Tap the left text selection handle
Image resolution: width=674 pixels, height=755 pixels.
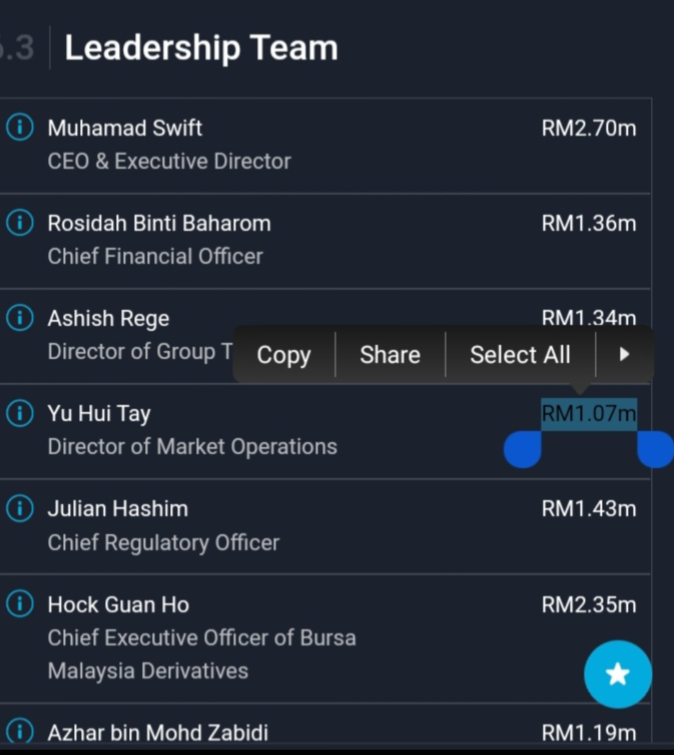[523, 449]
